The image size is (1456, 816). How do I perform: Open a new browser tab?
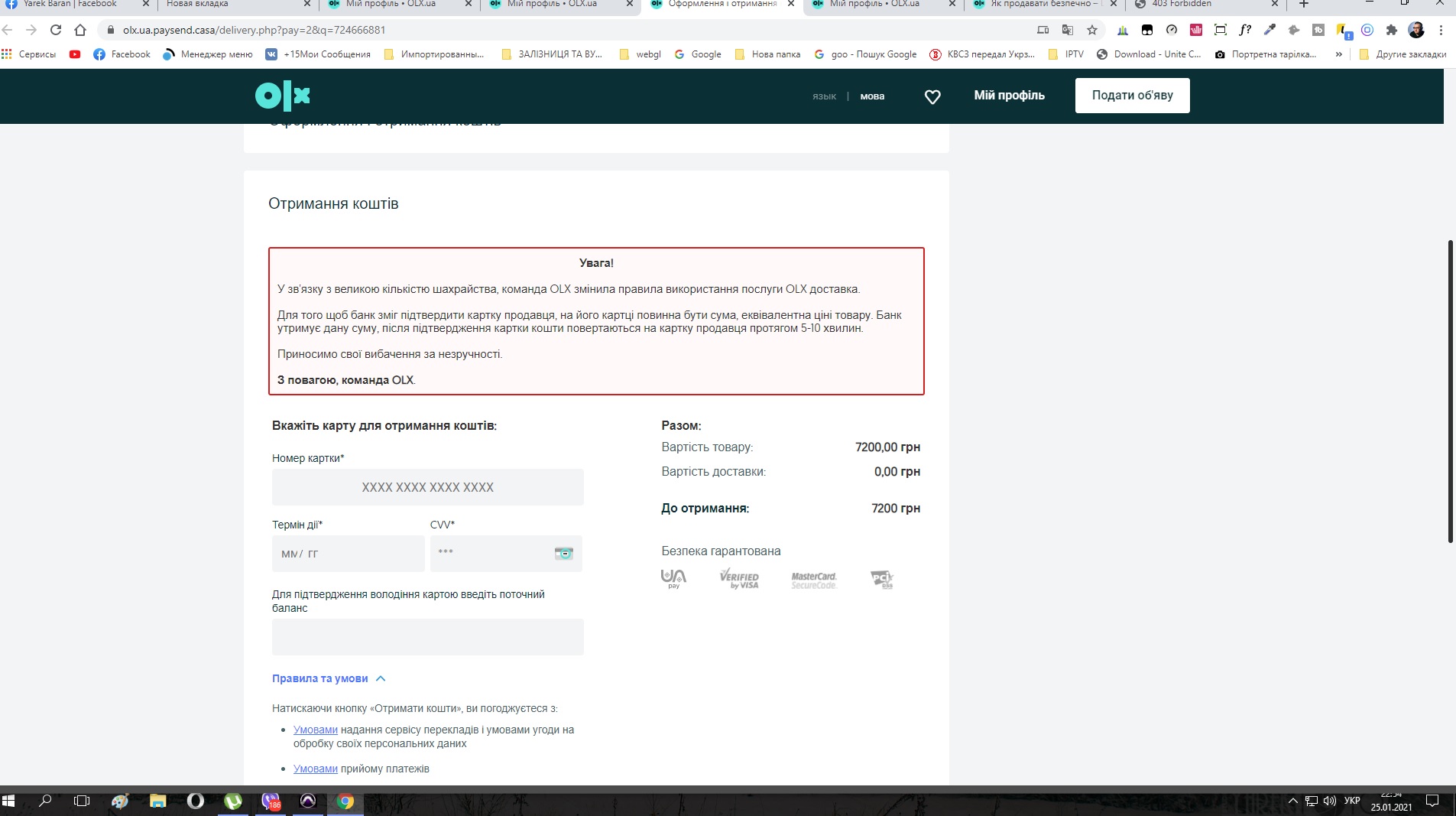pos(1304,4)
